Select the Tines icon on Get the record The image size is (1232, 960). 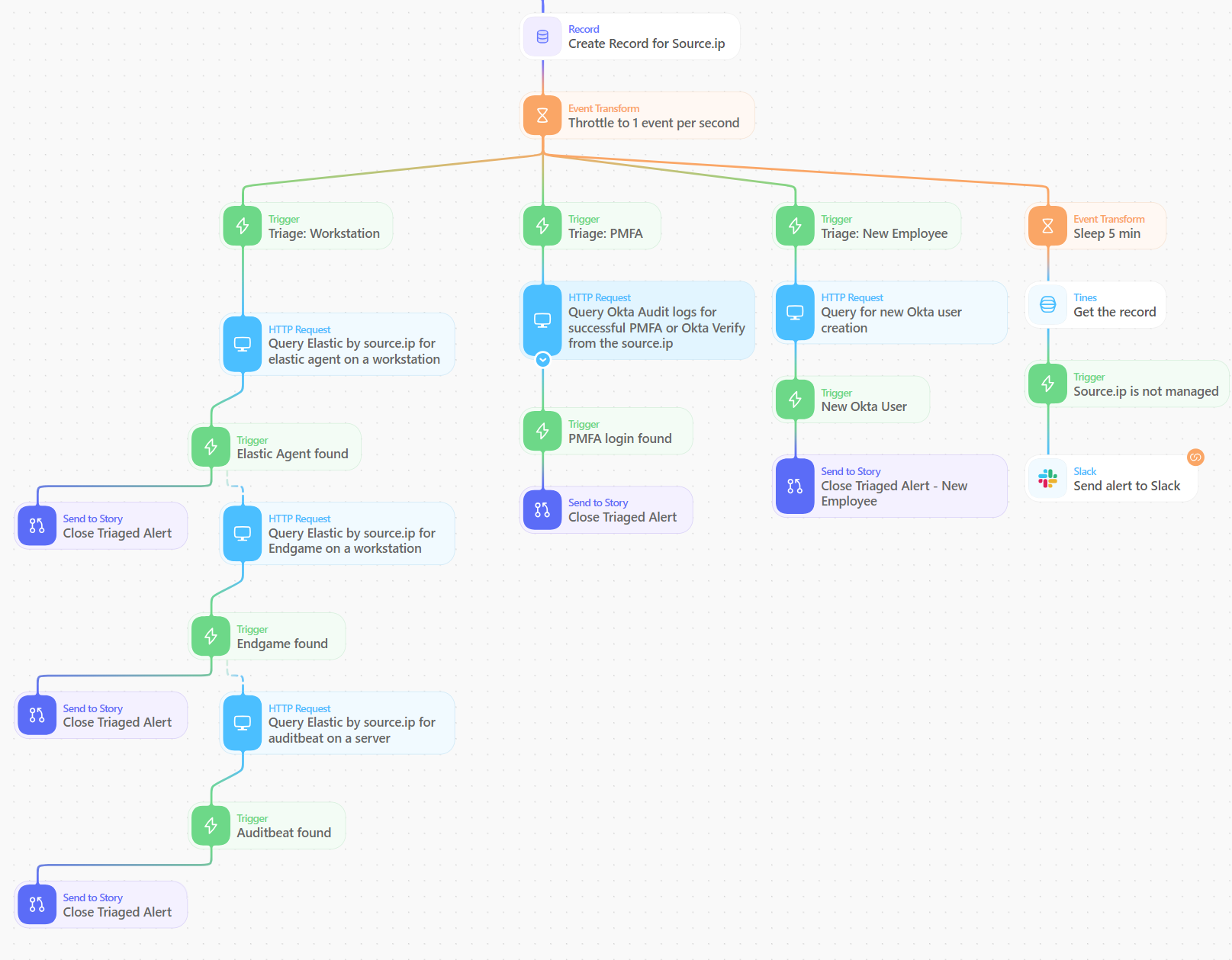(x=1047, y=304)
